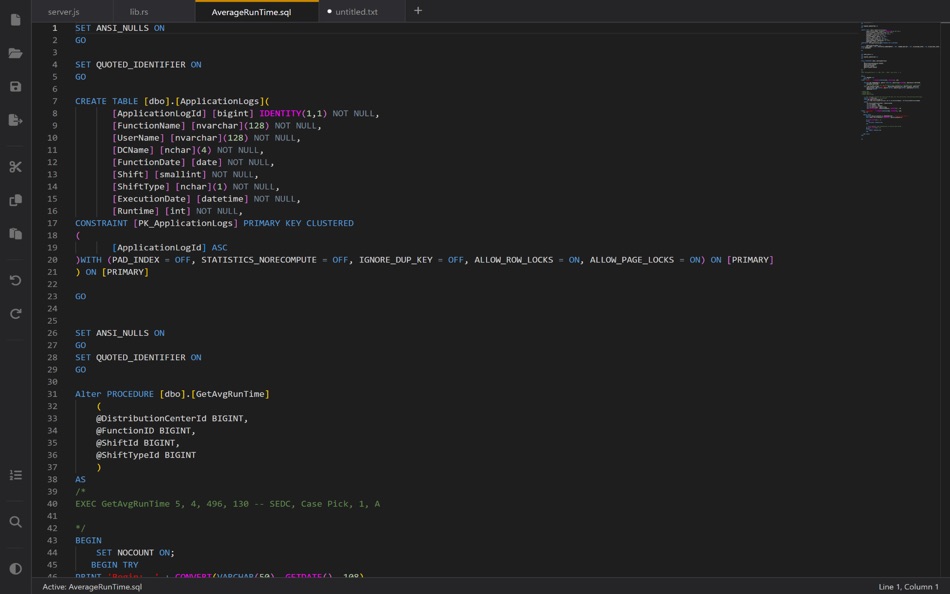Viewport: 950px width, 594px height.
Task: Click 'BEGIN TRY' on line 45
Action: [x=115, y=564]
